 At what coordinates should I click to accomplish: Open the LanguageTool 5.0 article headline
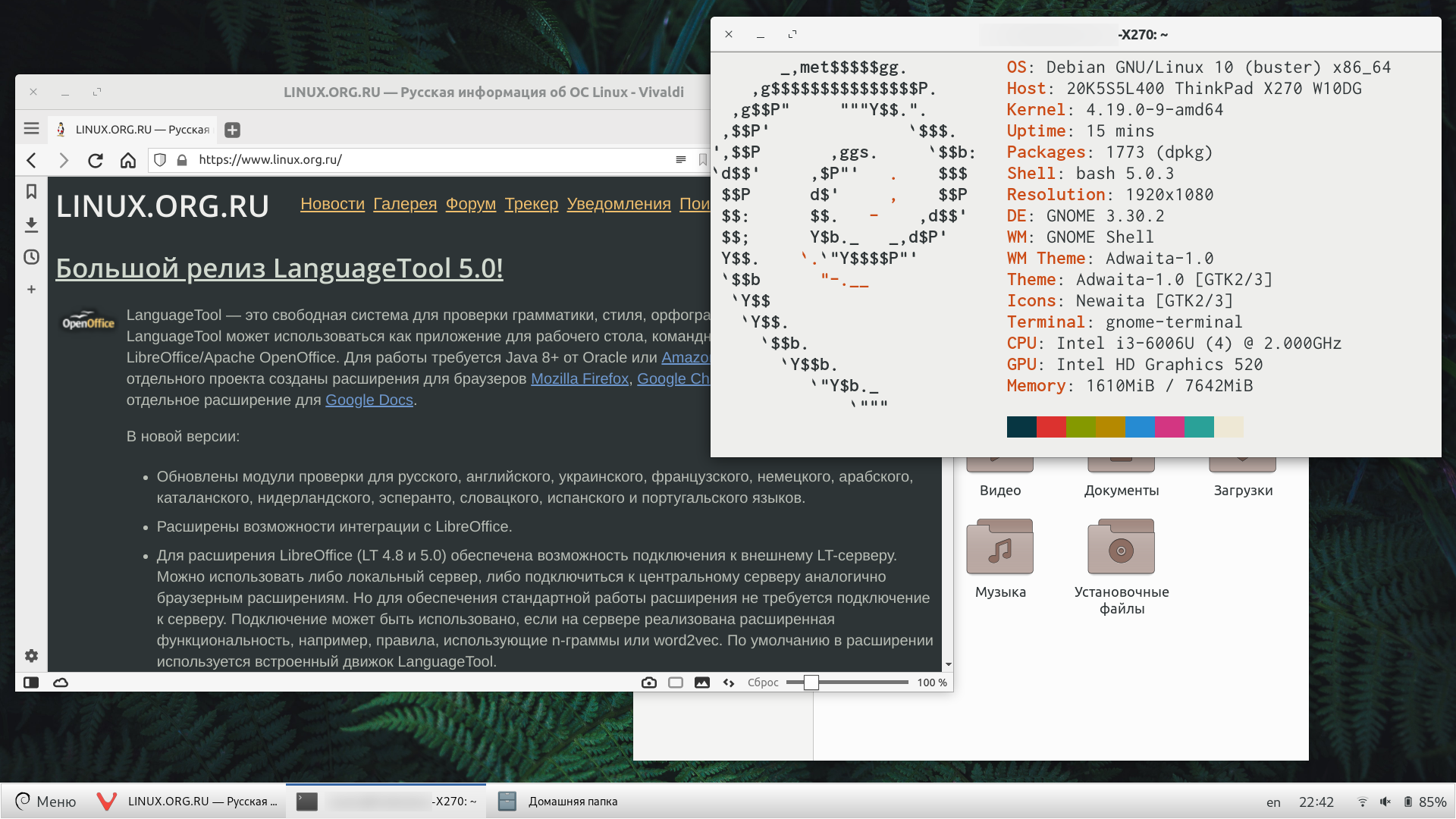pyautogui.click(x=279, y=268)
